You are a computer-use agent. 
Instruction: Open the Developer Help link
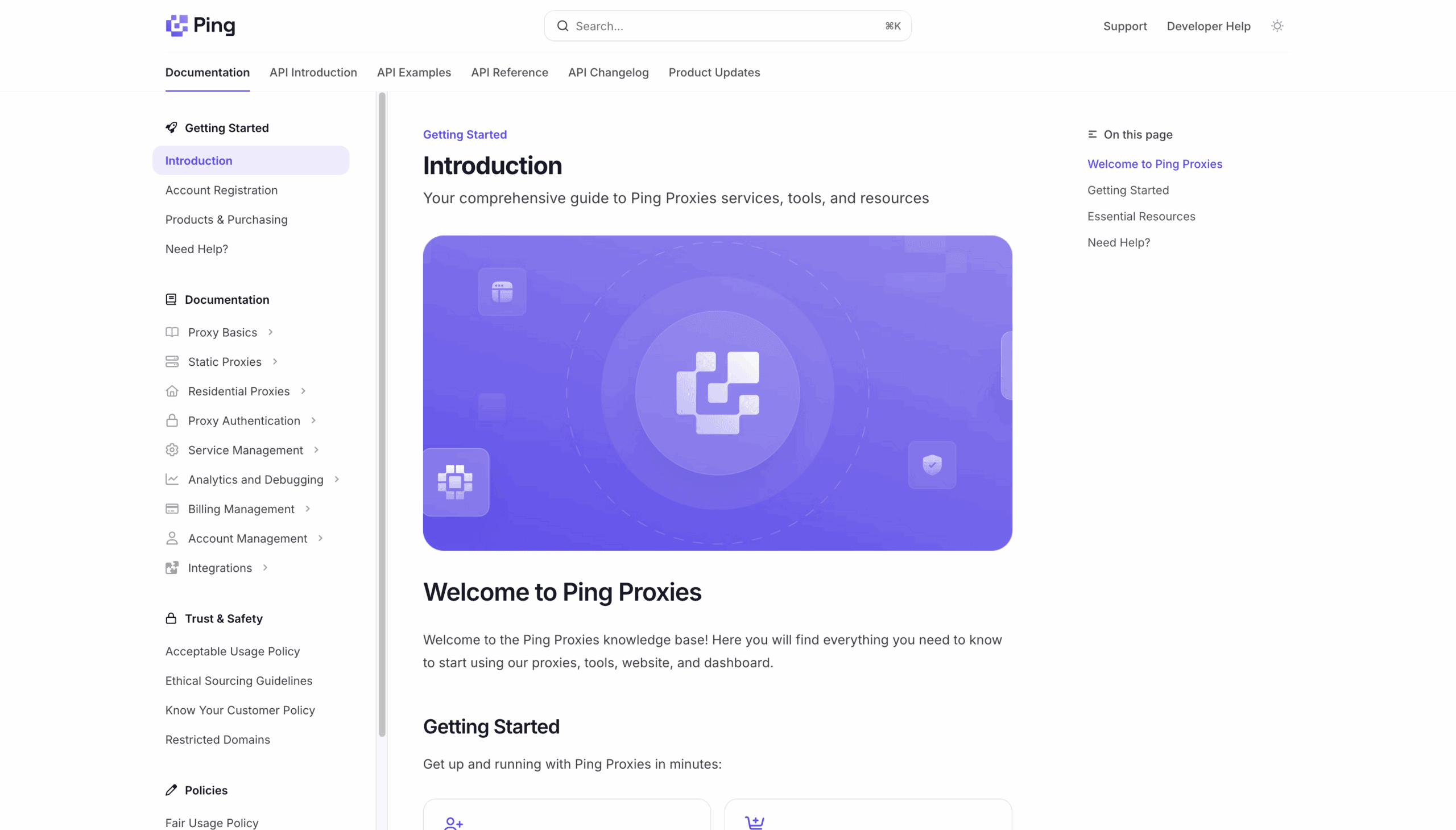(x=1208, y=26)
